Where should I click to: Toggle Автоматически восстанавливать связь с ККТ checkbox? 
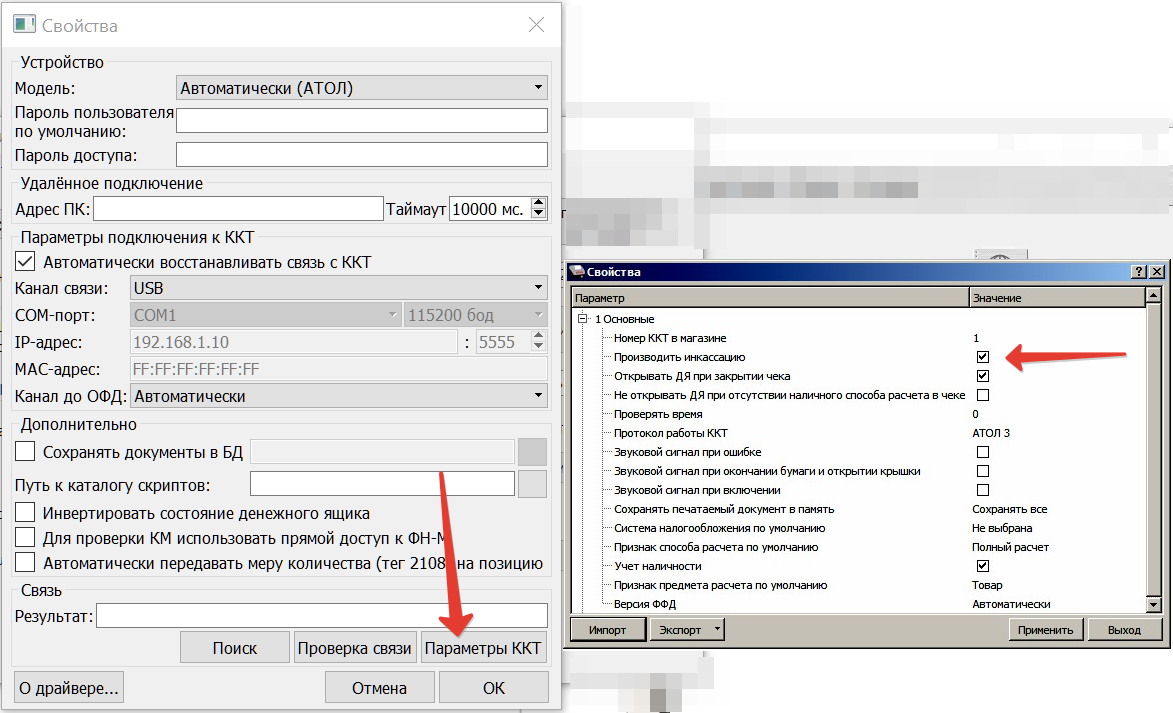point(25,262)
